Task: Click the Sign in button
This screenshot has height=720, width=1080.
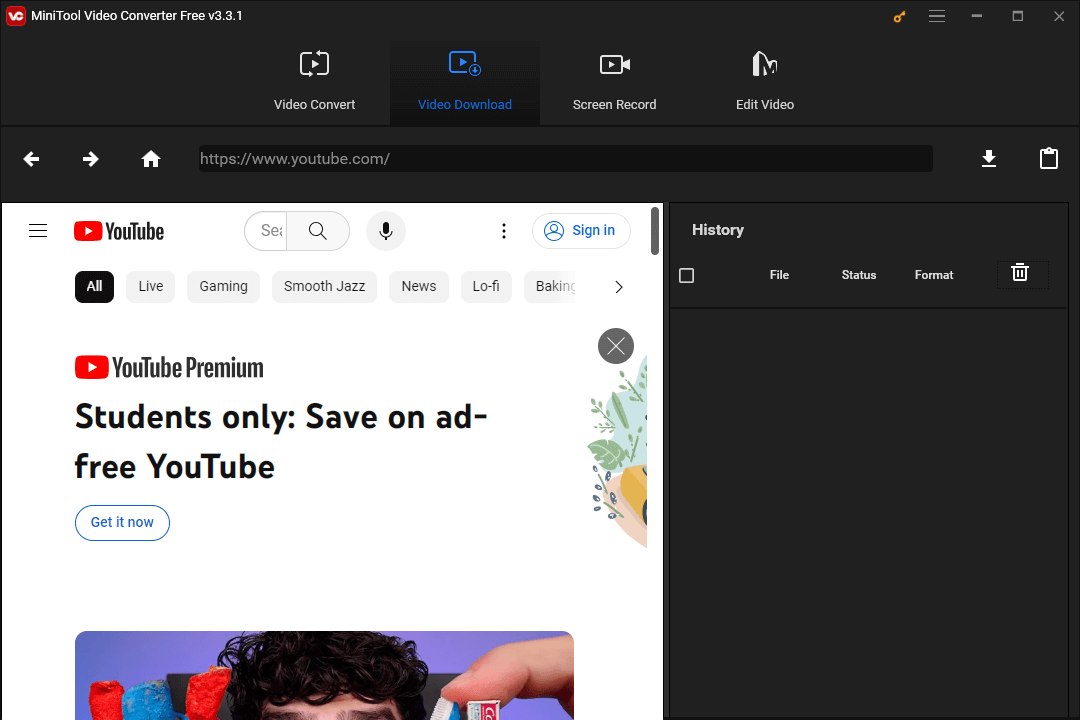Action: click(581, 231)
